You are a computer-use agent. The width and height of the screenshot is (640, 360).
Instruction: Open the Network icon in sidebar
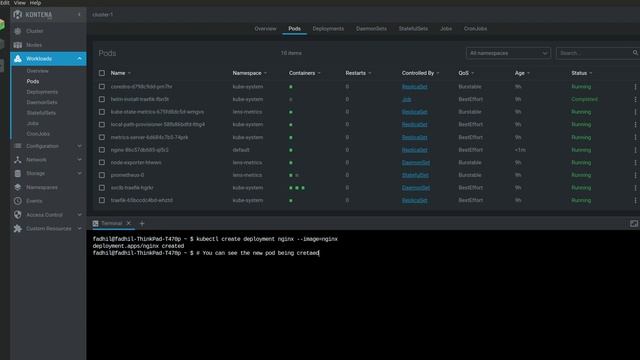point(18,160)
